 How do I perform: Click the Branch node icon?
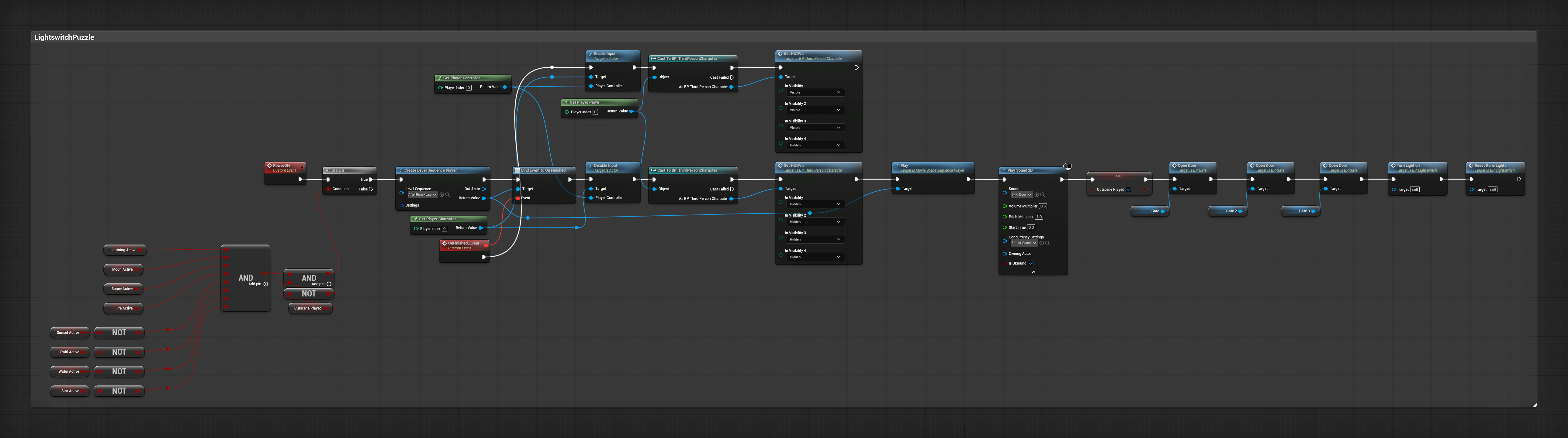[x=327, y=170]
